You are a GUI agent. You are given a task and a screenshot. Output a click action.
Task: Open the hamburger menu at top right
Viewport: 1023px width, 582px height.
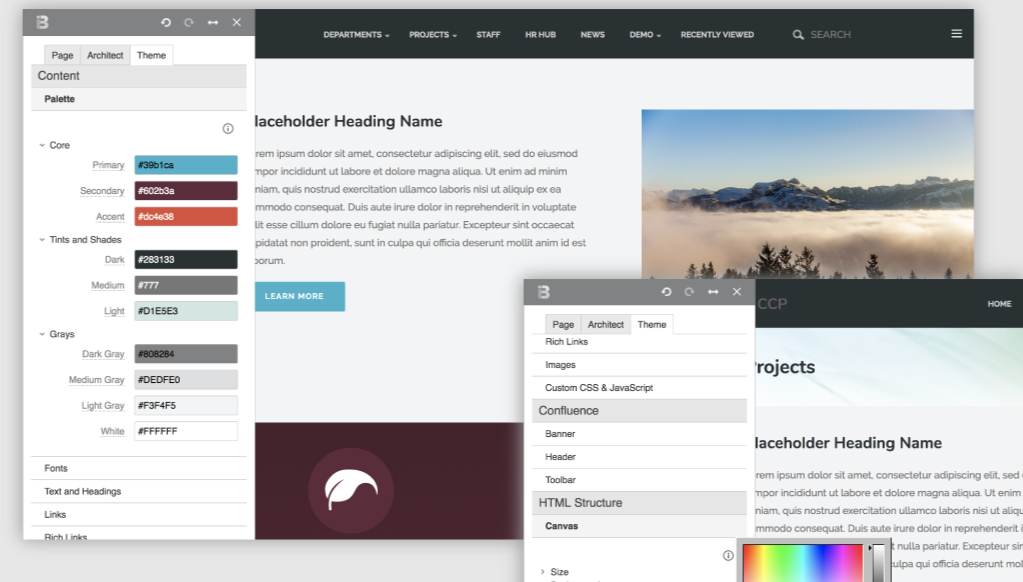(956, 32)
